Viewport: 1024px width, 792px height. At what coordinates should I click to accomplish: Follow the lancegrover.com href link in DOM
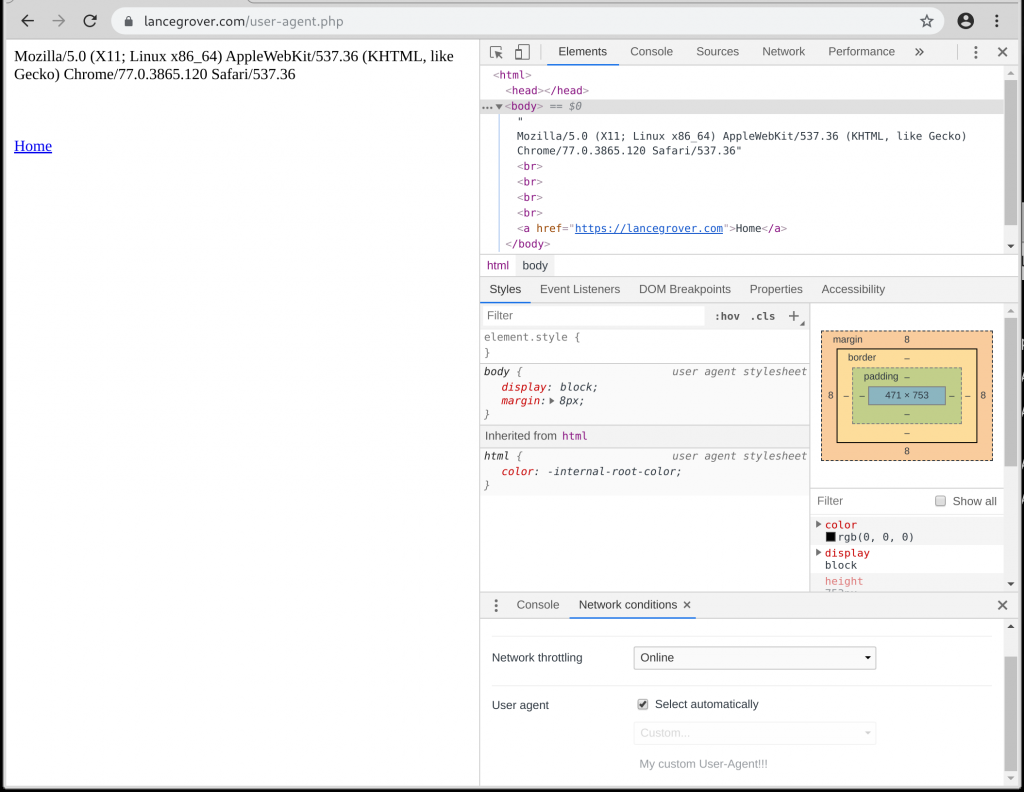[648, 229]
